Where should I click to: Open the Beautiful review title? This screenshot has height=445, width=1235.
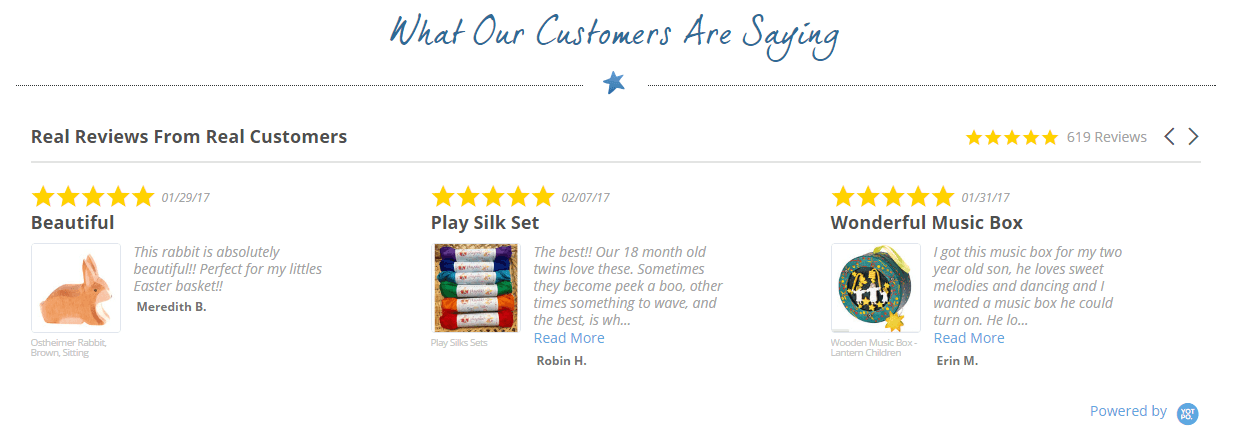73,222
